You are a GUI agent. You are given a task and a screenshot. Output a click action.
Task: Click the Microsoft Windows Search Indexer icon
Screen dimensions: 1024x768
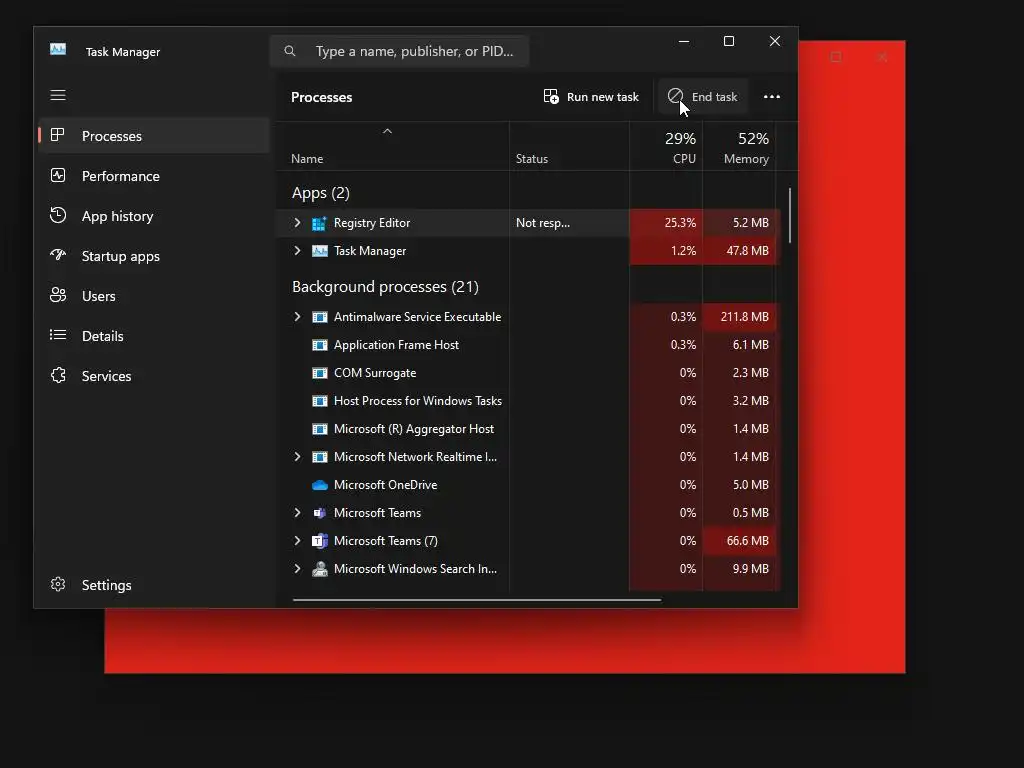click(x=319, y=569)
